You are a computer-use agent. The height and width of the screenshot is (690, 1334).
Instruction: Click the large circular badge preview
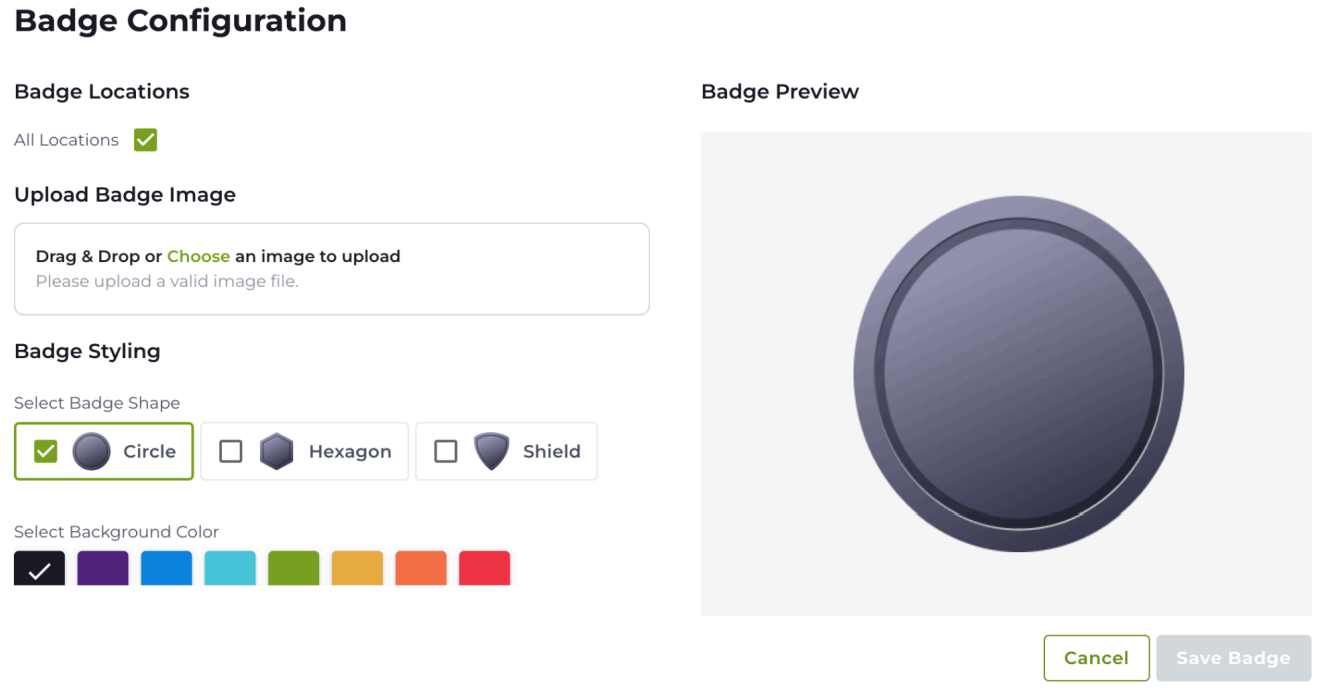tap(1018, 374)
